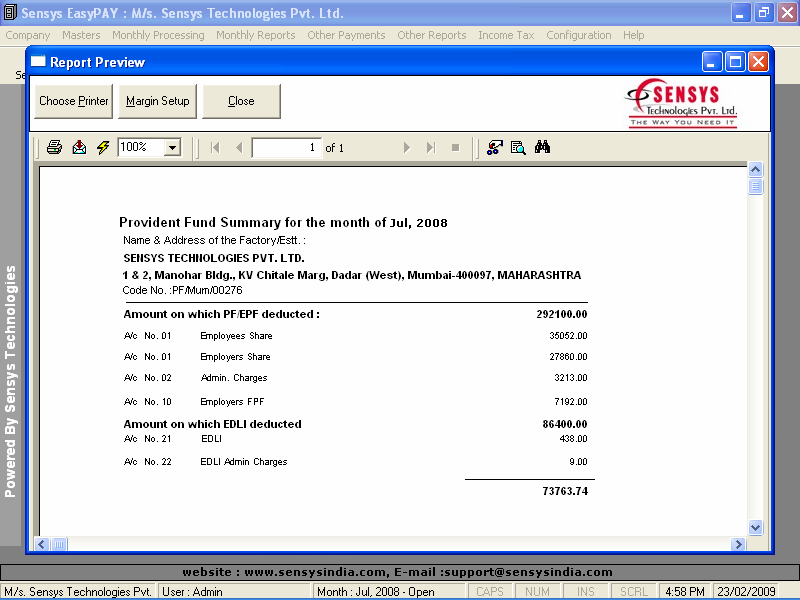
Task: Click the Margin Setup button
Action: point(157,102)
